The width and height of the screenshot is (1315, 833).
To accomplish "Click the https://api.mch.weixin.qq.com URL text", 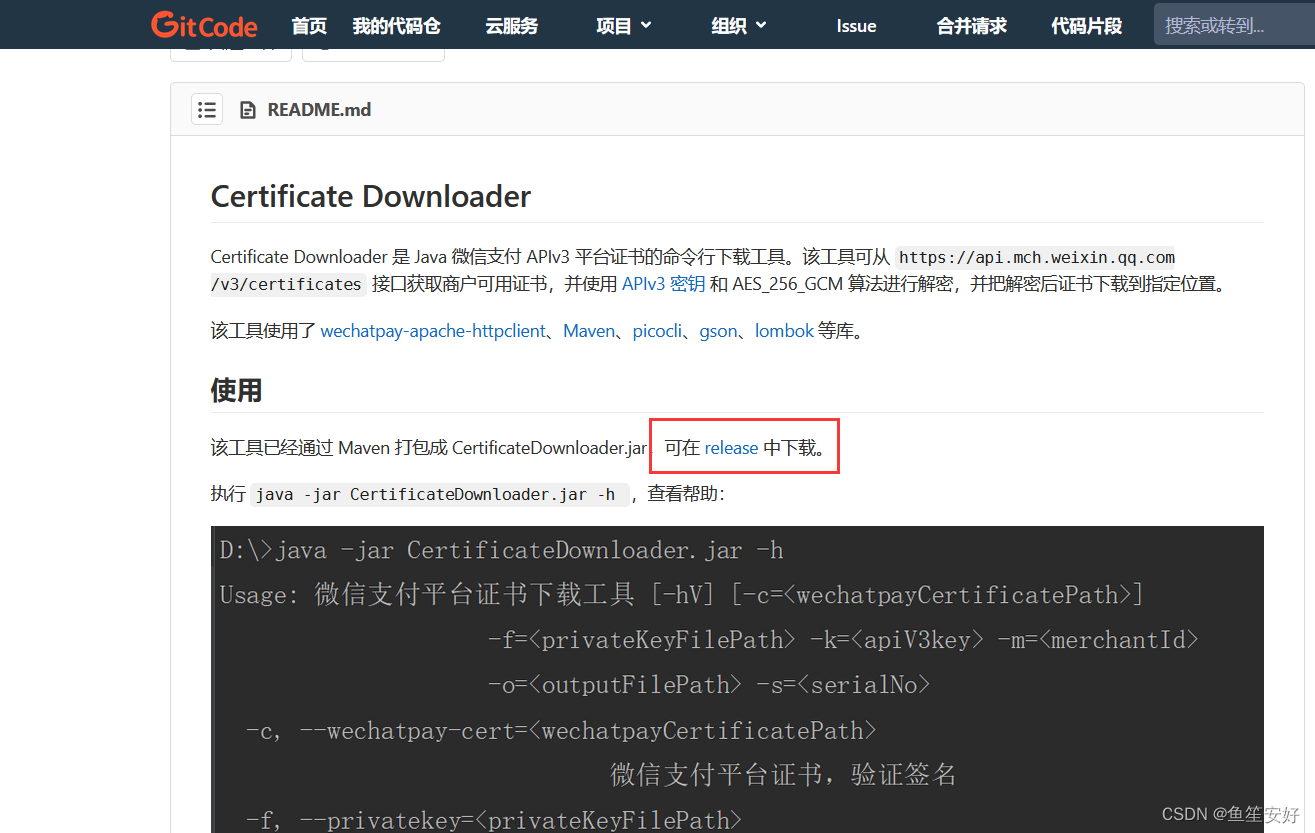I will coord(1037,257).
